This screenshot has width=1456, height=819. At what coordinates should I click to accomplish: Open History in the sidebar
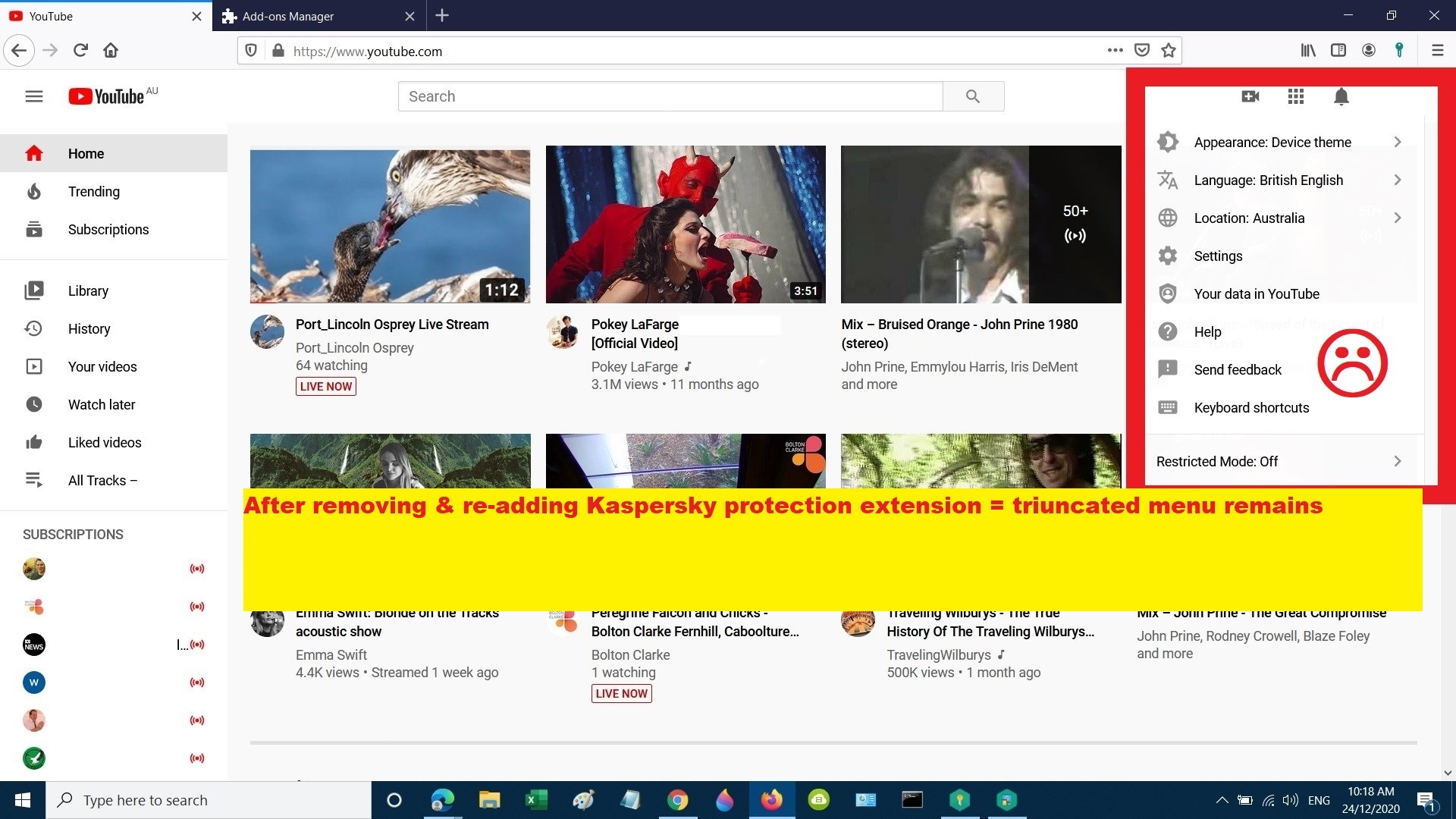pos(114,328)
